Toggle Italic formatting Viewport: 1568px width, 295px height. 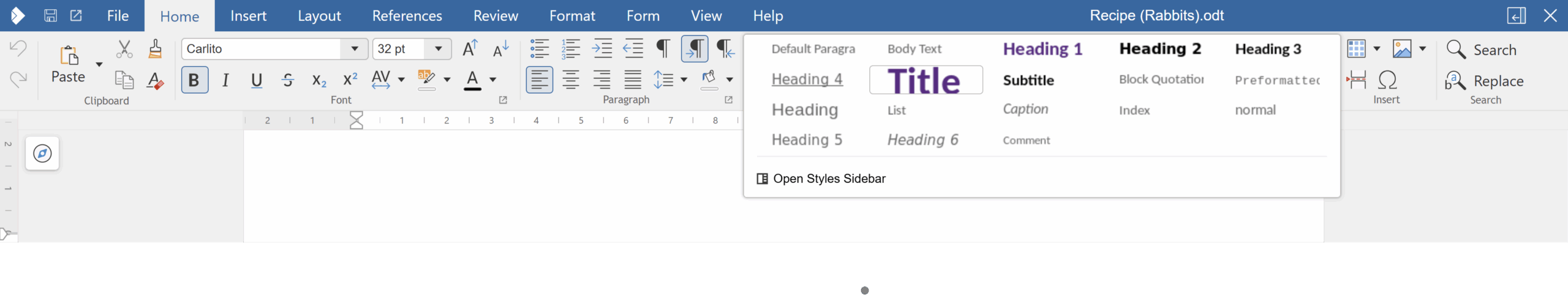[x=225, y=80]
